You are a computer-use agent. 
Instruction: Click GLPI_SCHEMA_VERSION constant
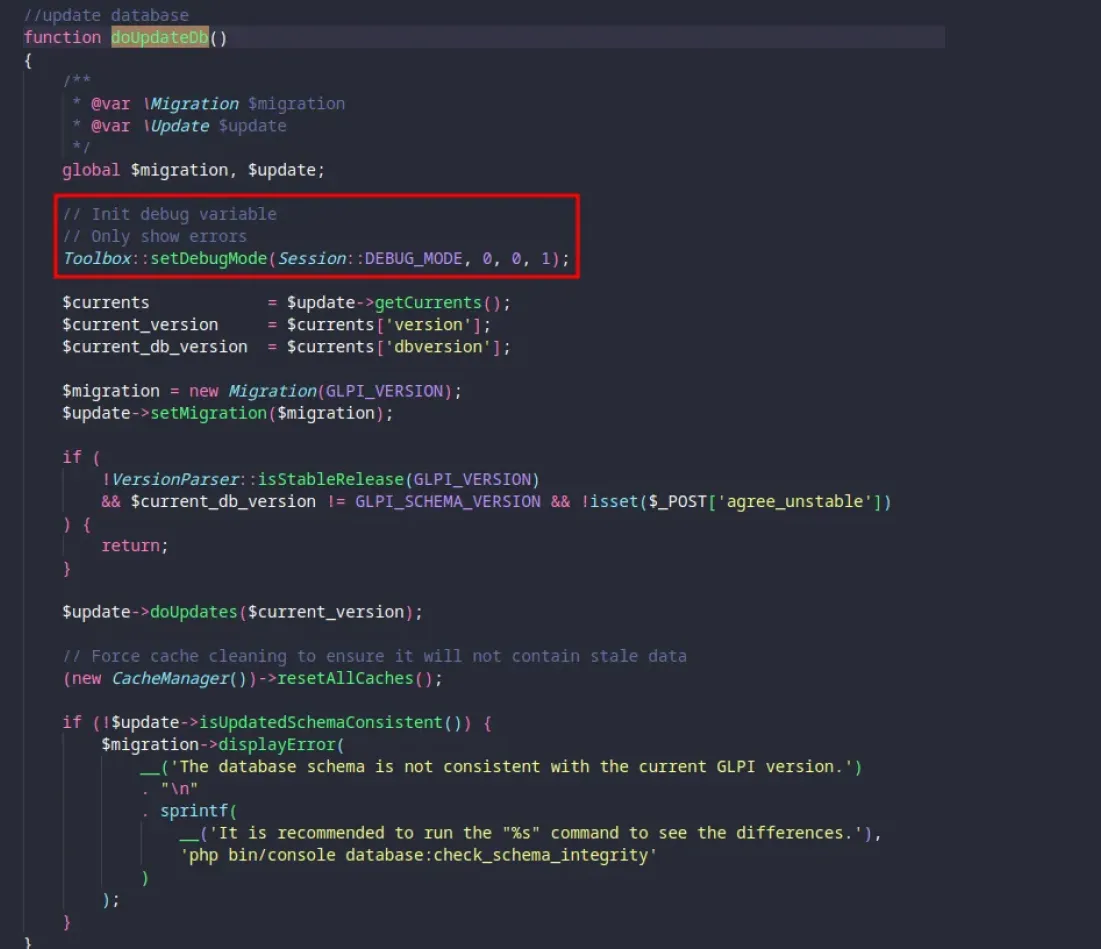click(448, 502)
